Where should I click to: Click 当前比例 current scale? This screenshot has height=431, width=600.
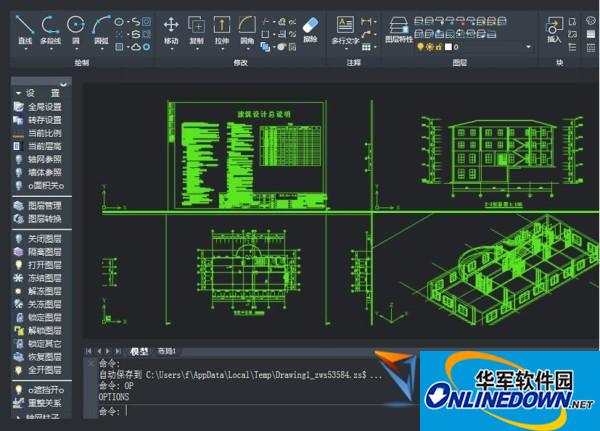click(x=38, y=133)
